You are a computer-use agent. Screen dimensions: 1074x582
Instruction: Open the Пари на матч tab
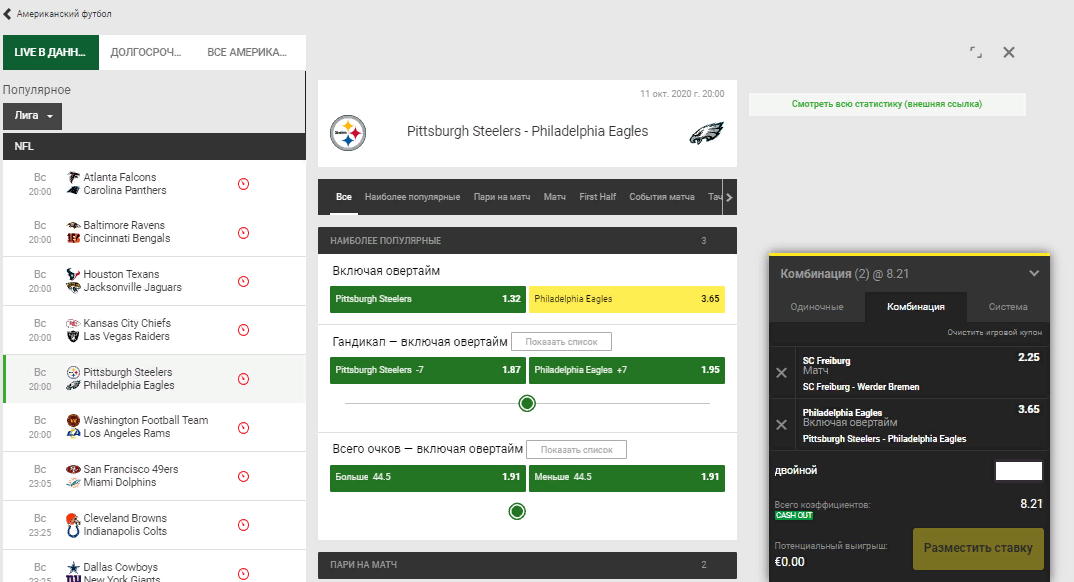tap(502, 197)
